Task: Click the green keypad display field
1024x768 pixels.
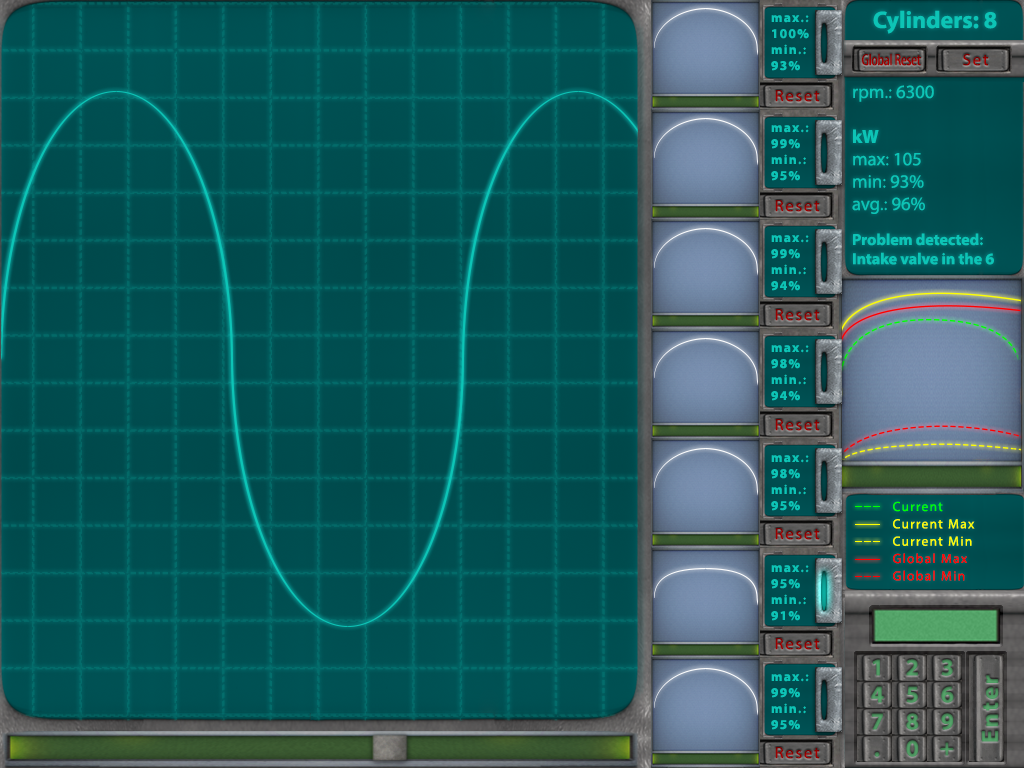Action: pos(935,626)
